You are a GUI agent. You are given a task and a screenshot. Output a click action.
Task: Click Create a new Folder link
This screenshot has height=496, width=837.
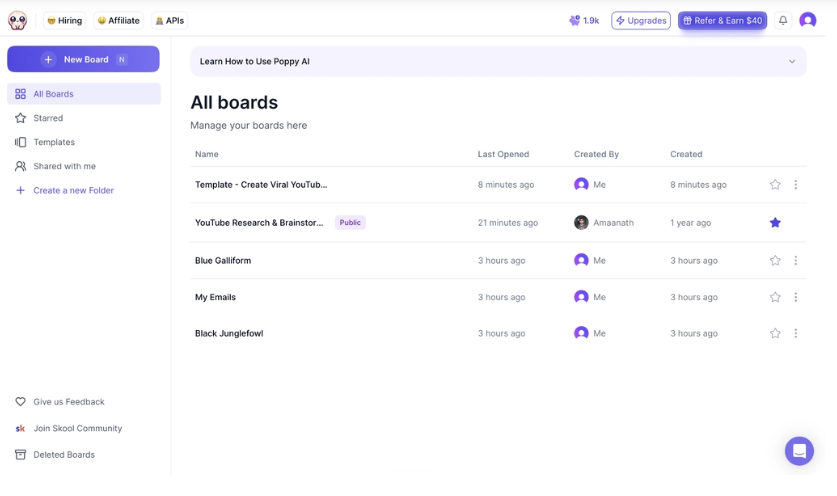pyautogui.click(x=74, y=190)
